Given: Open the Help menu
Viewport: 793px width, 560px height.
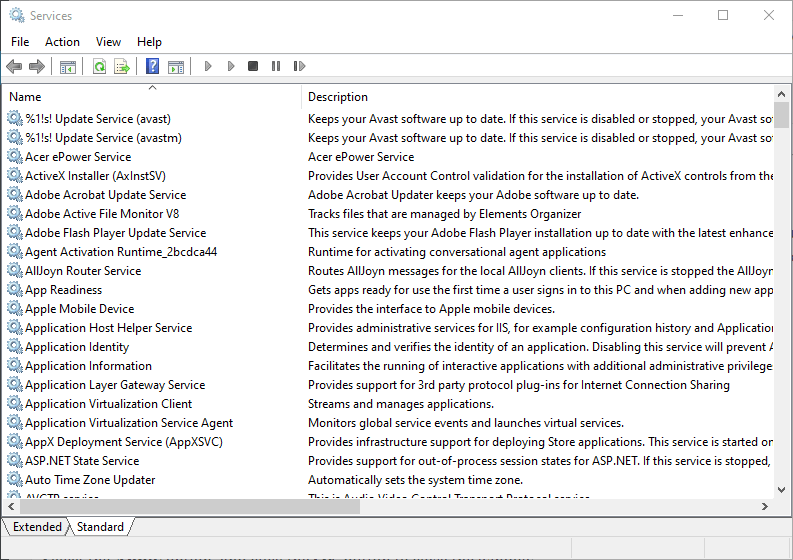Looking at the screenshot, I should pyautogui.click(x=149, y=42).
